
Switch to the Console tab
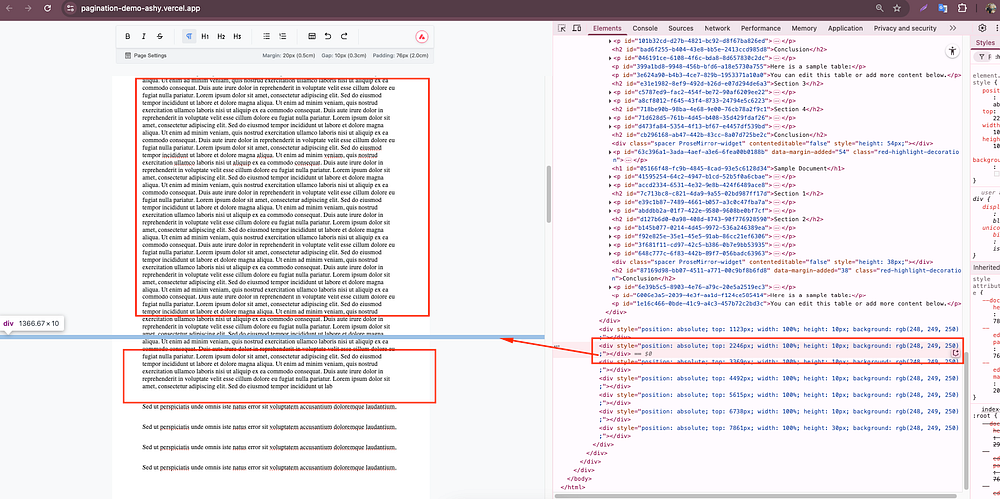(645, 28)
